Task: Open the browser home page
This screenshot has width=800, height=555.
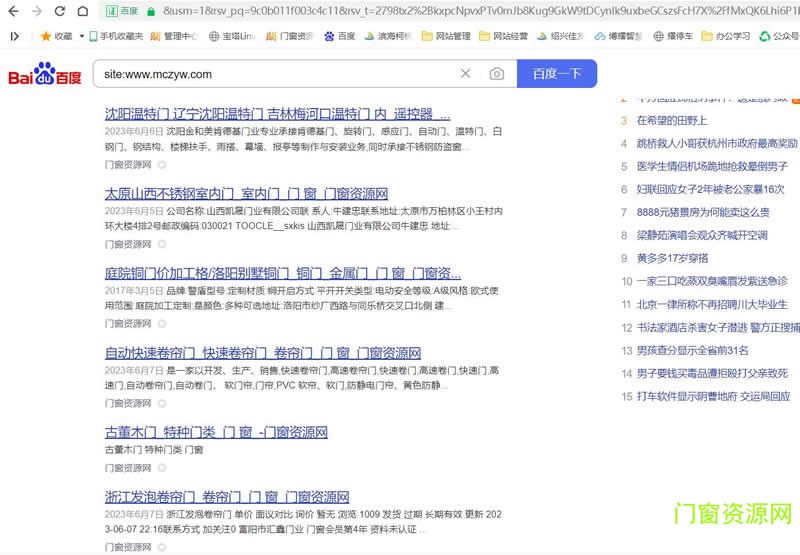Action: [x=83, y=11]
